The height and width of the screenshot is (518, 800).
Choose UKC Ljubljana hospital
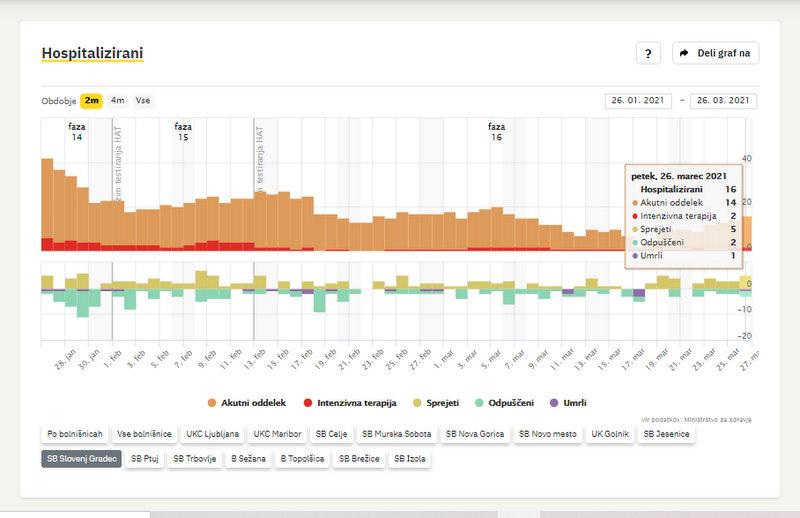[212, 435]
